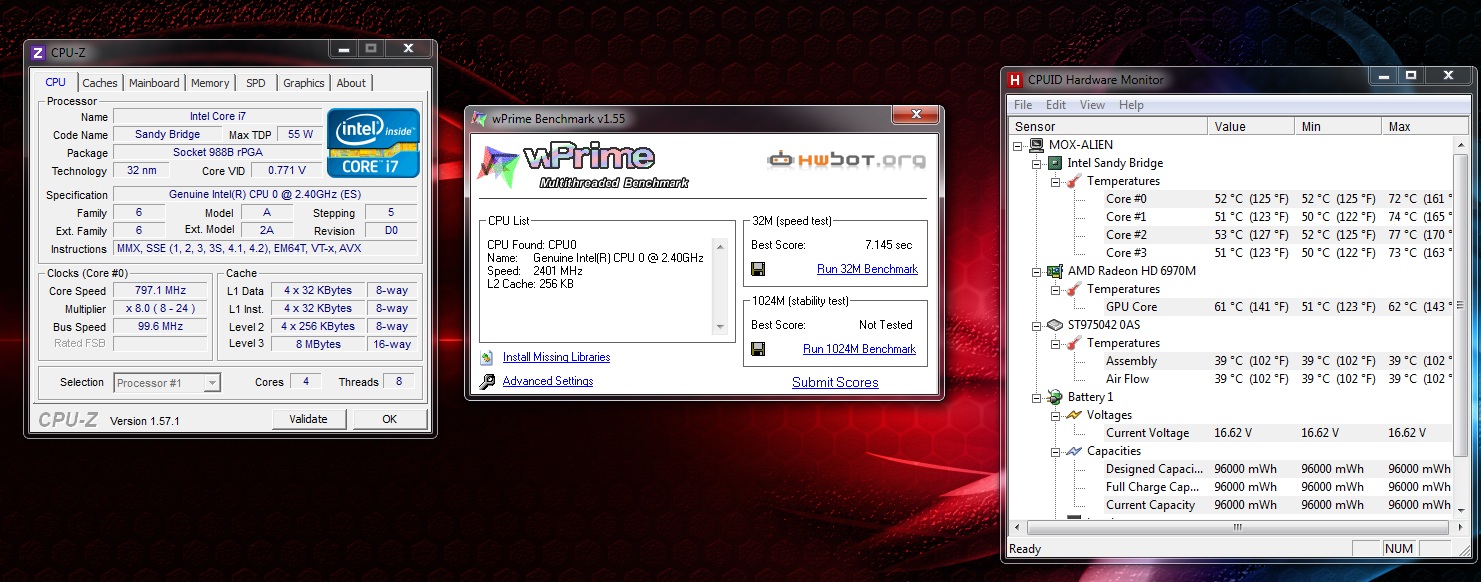
Task: Open the View menu in Hardware Monitor
Action: (x=1092, y=105)
